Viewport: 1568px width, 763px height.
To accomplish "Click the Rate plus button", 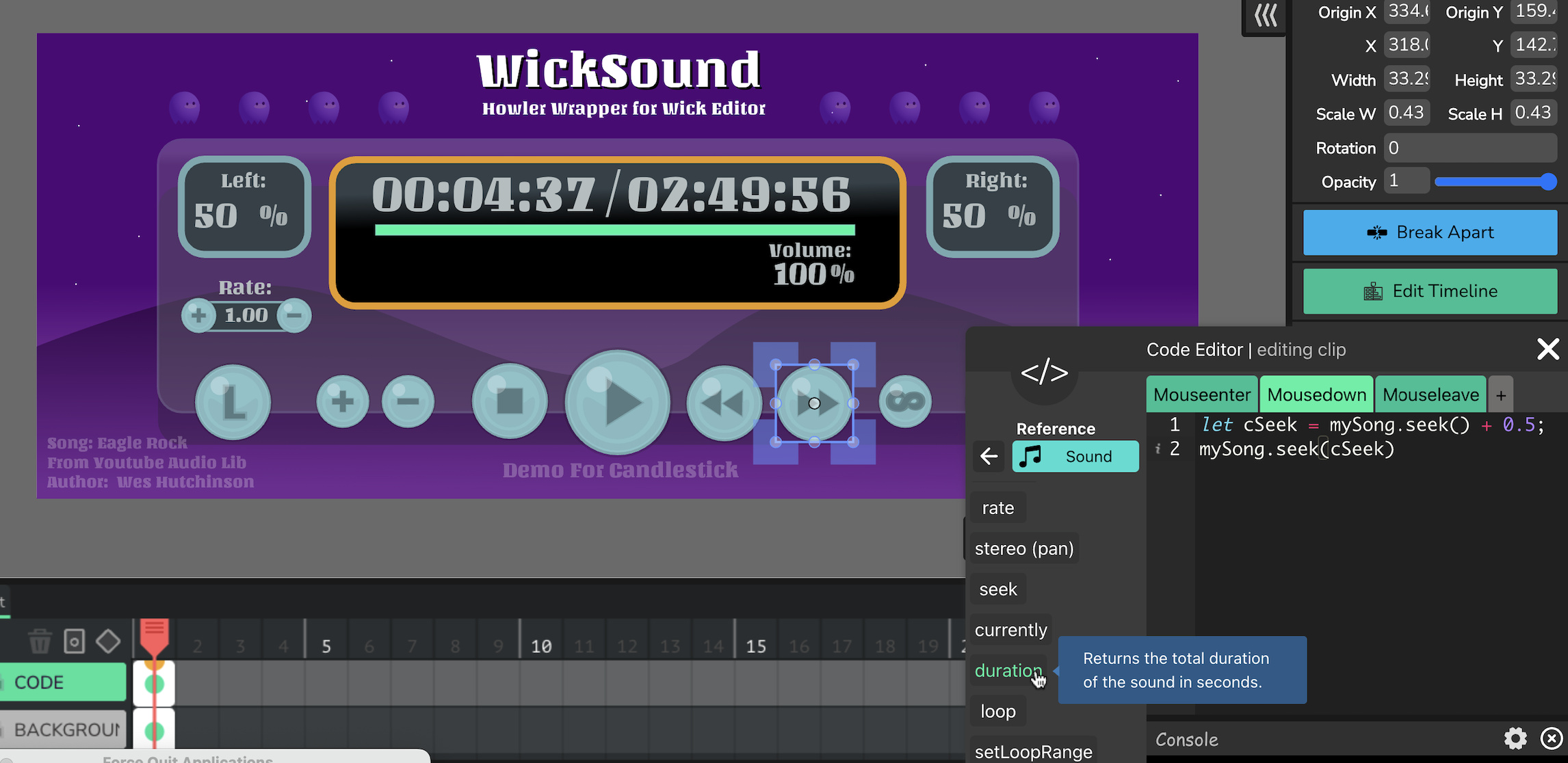I will (x=198, y=315).
